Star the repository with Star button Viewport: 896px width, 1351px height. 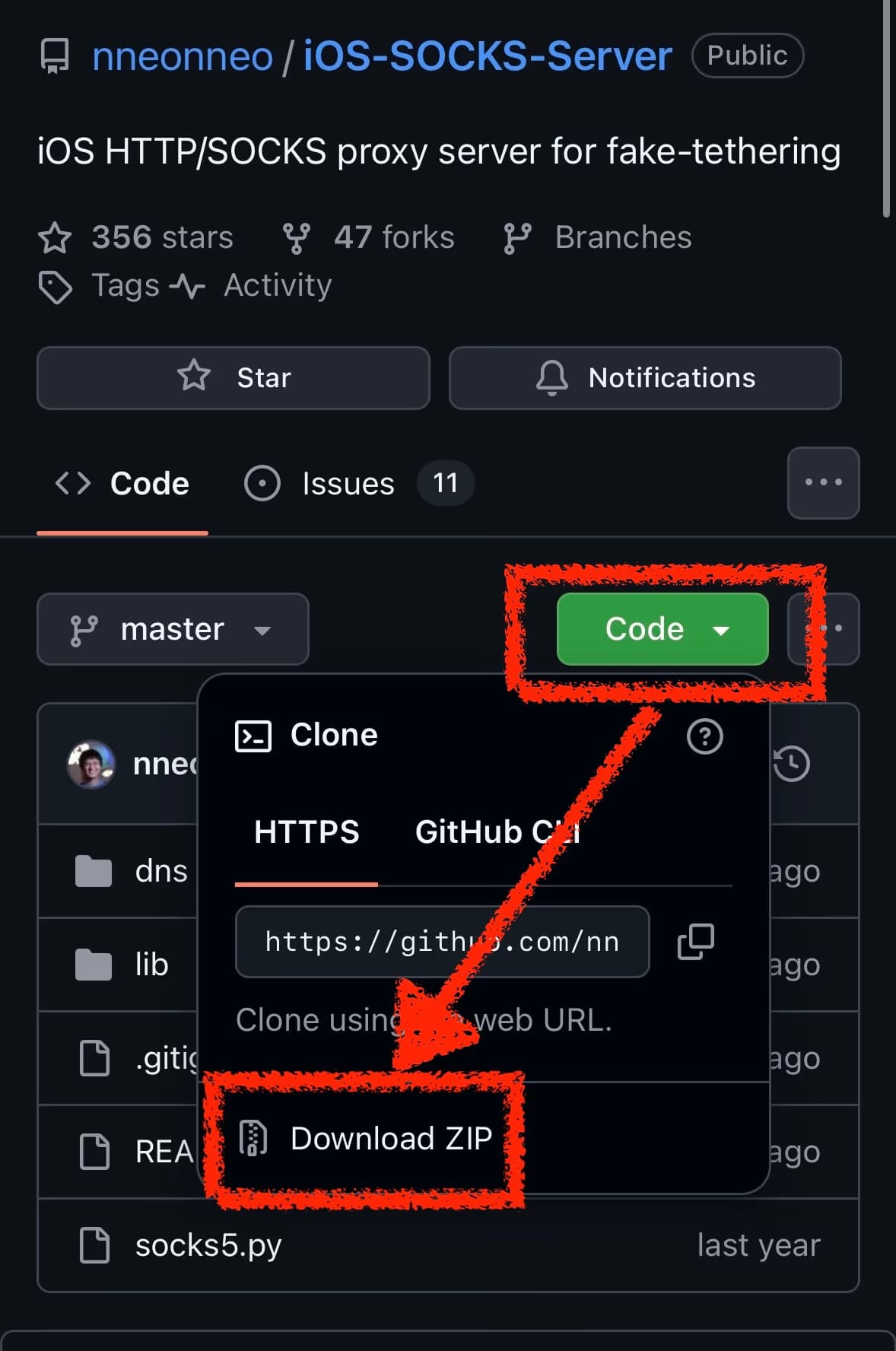234,378
